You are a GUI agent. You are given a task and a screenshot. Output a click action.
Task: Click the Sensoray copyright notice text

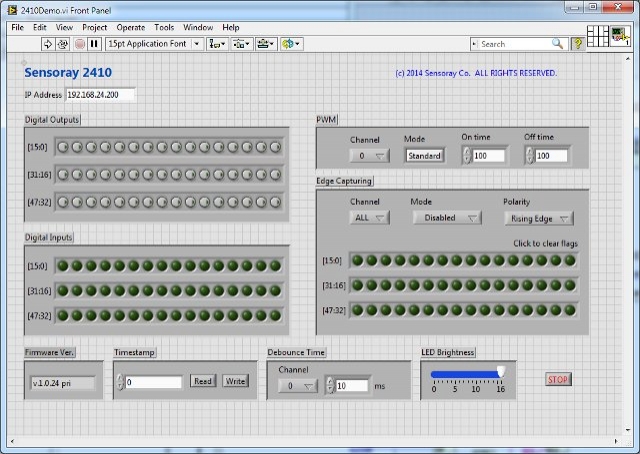tap(476, 73)
